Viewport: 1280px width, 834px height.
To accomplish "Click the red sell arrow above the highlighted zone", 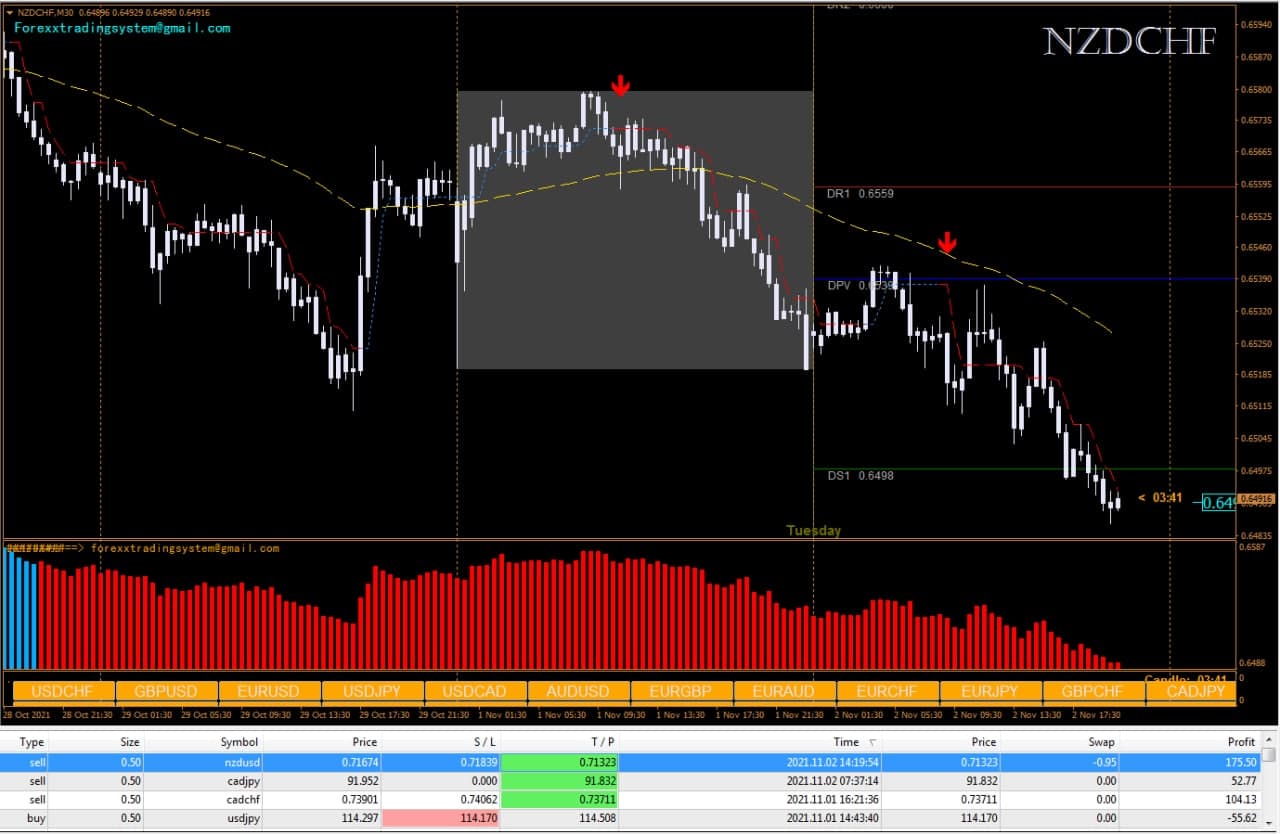I will (620, 85).
